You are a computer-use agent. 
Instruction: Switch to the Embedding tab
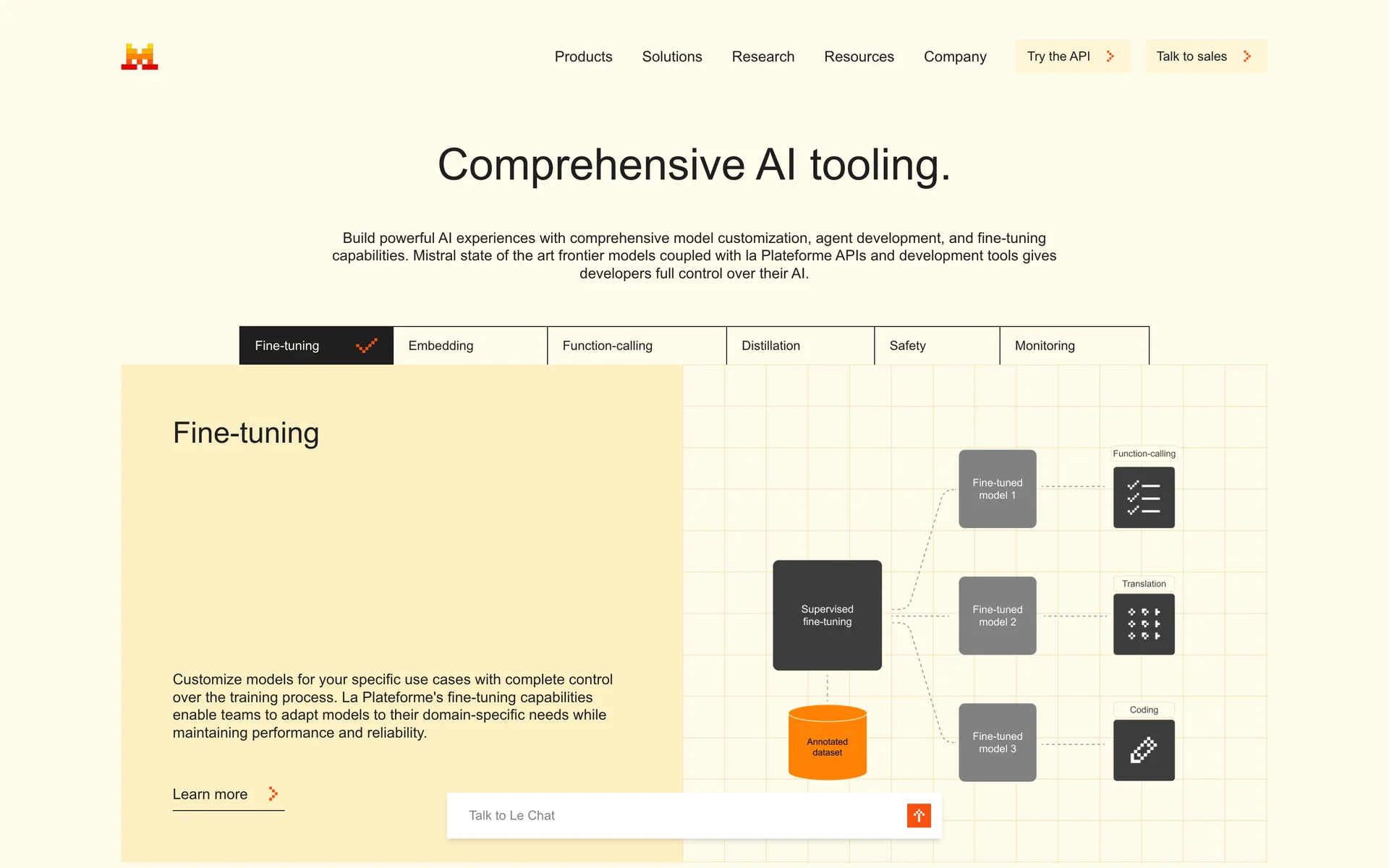point(470,346)
